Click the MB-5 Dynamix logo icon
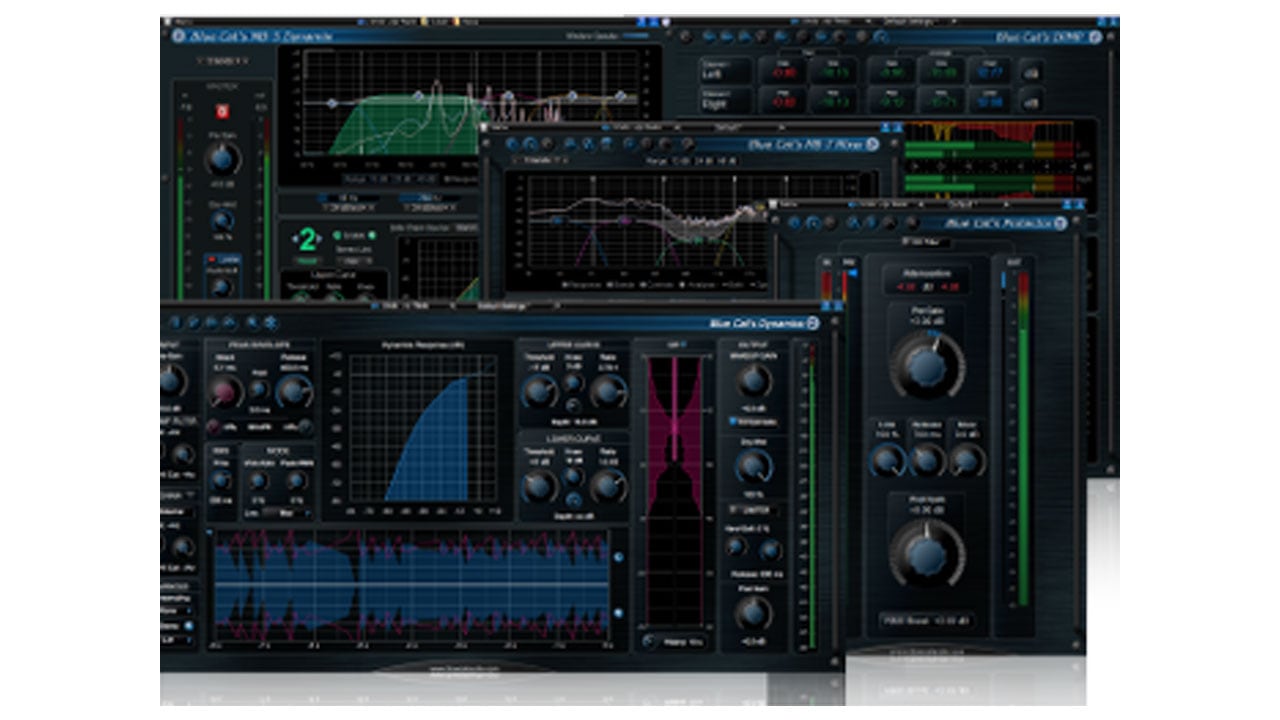This screenshot has width=1280, height=720. point(178,36)
